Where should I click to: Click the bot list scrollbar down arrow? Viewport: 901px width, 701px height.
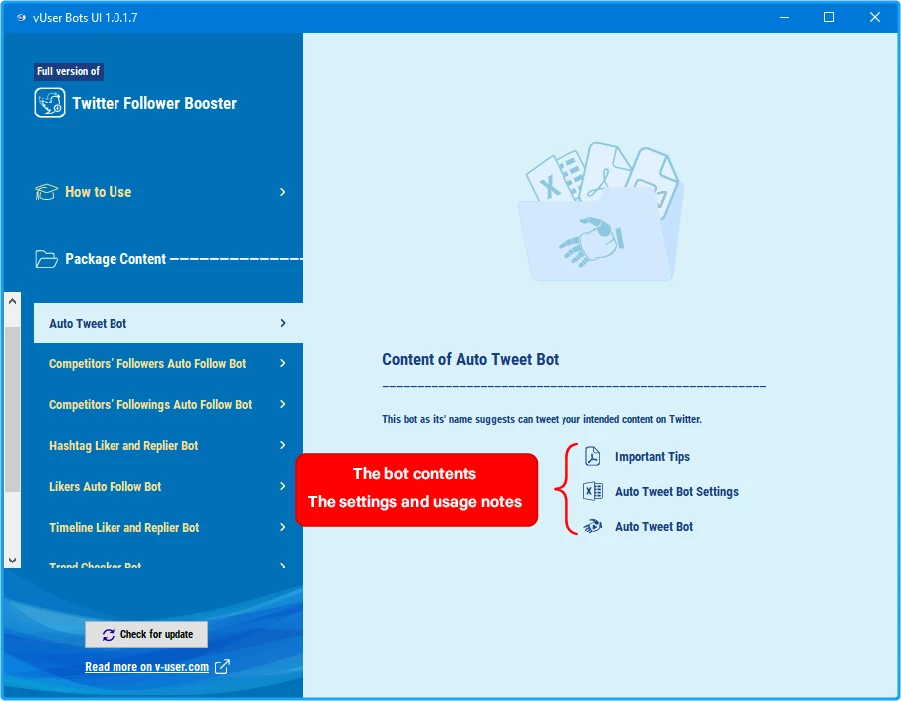pos(13,560)
